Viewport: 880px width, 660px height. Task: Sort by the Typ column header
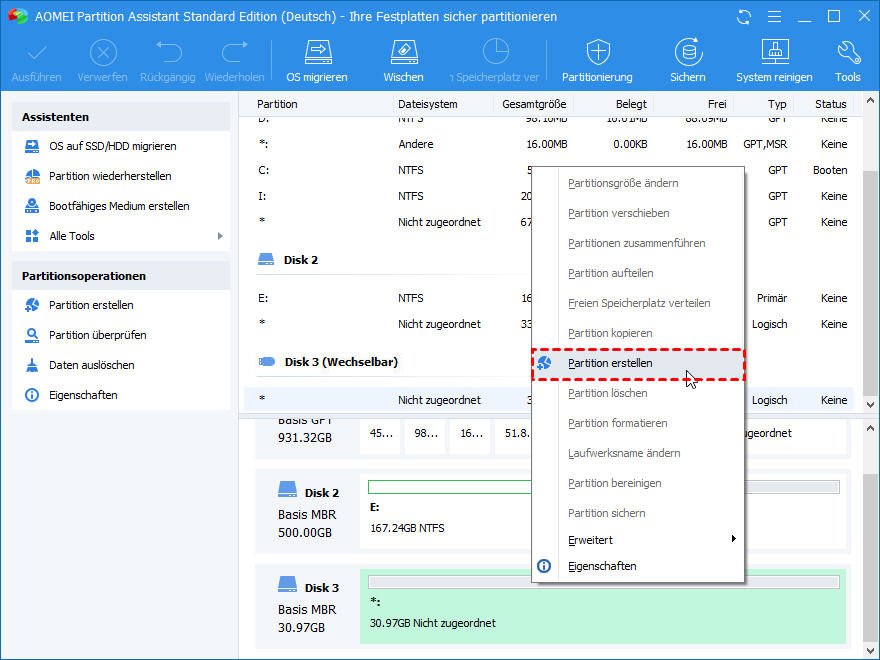tap(777, 104)
